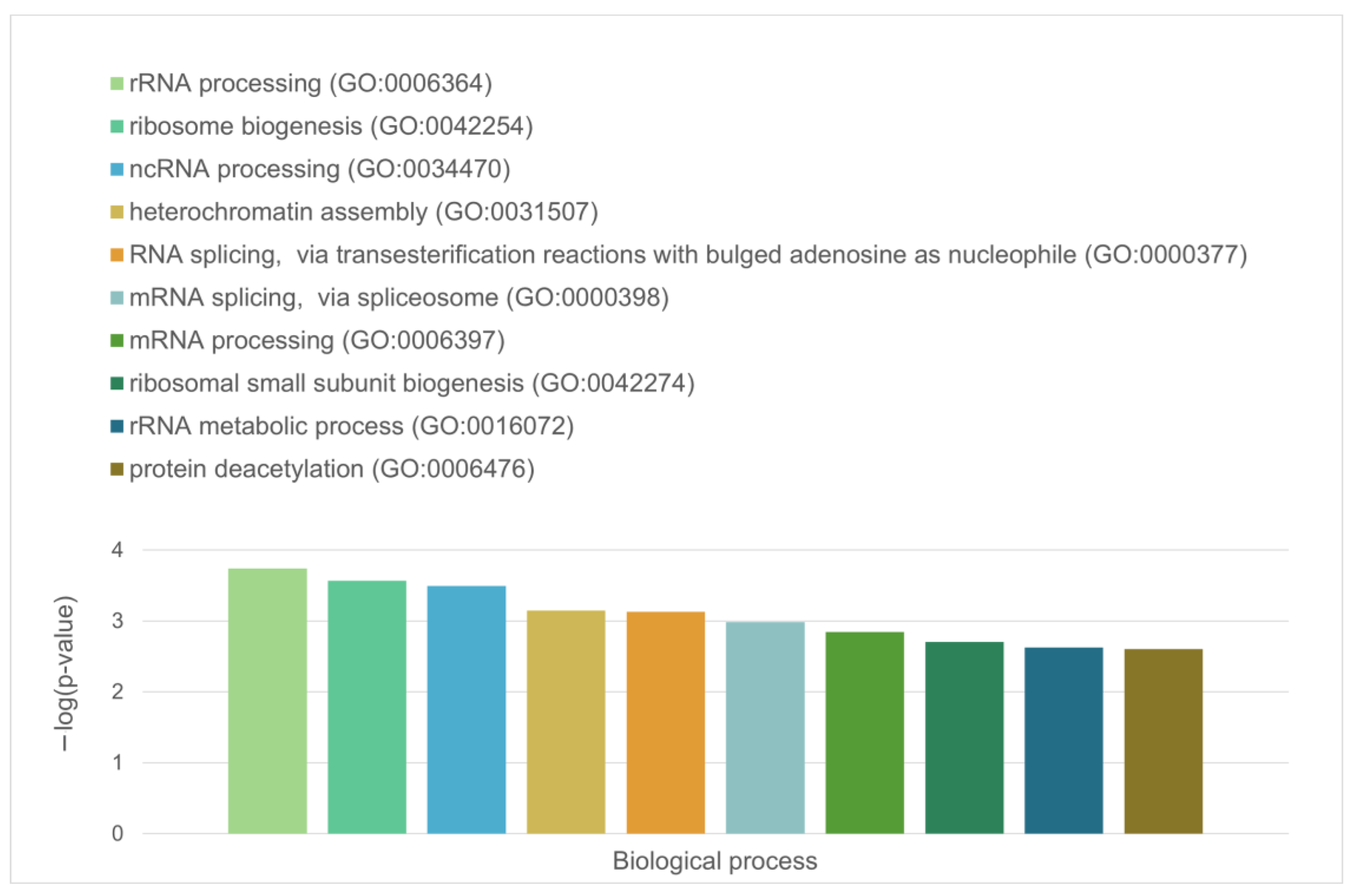
Task: Click the y-axis tick label 0
Action: pos(117,834)
